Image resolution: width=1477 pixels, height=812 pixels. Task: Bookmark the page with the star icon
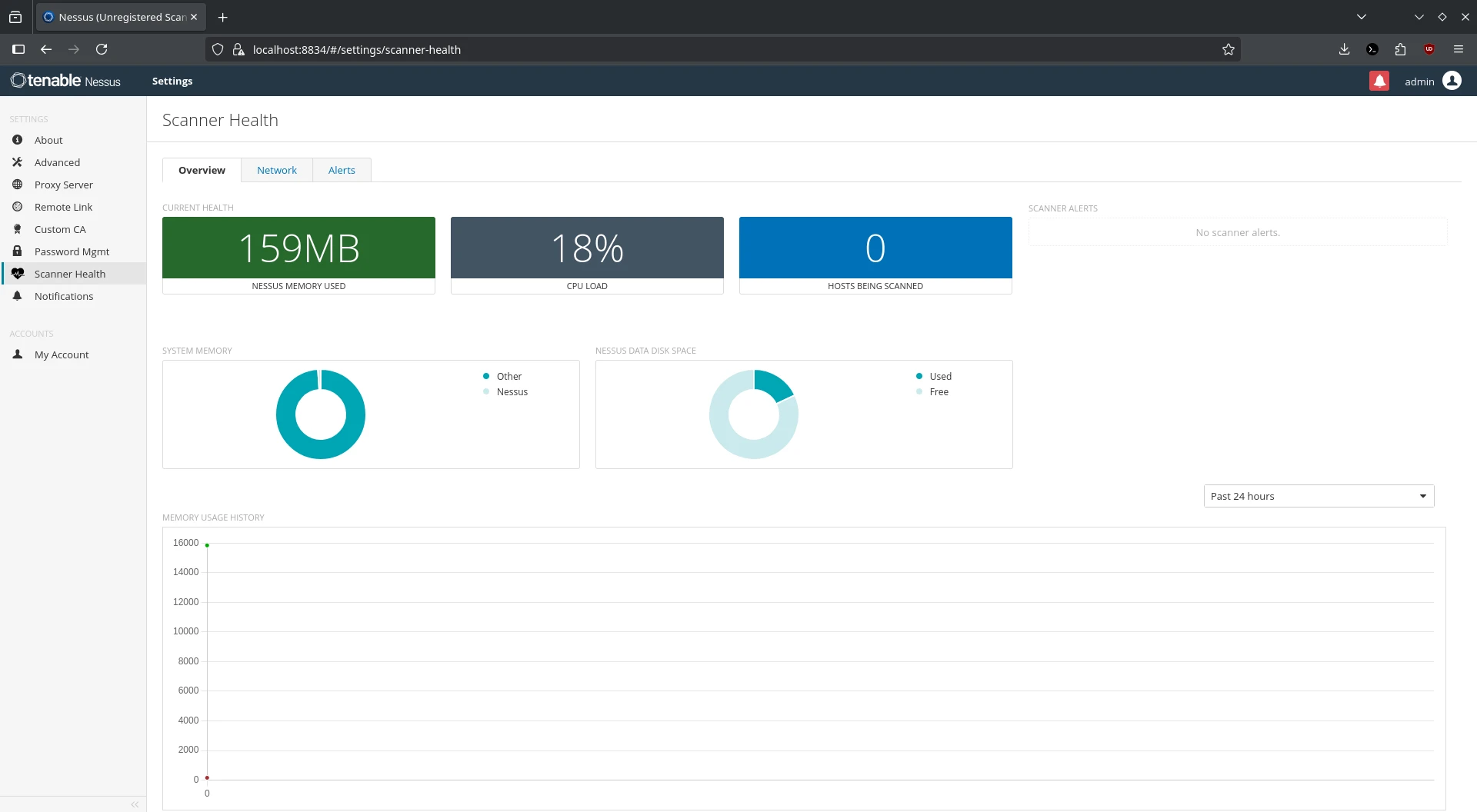coord(1229,49)
